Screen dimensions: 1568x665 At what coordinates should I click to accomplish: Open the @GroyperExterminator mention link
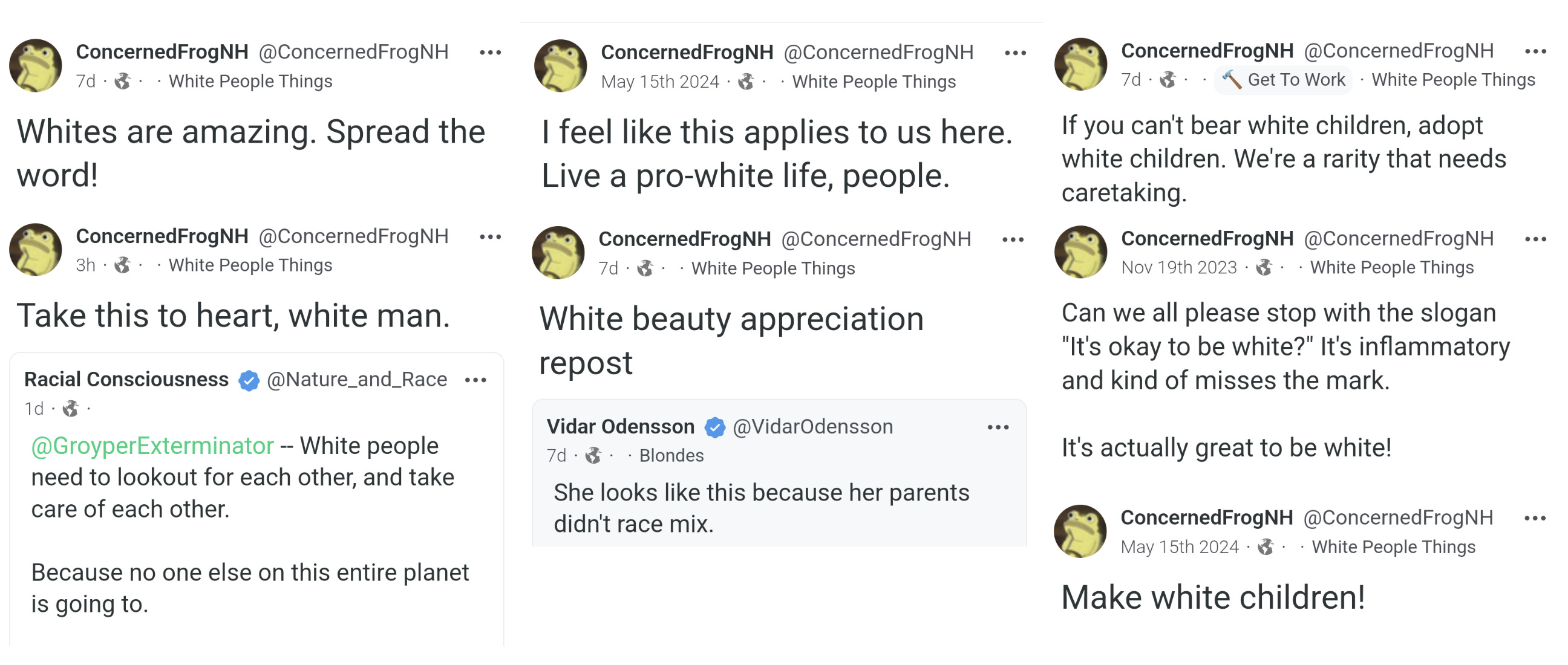(x=152, y=446)
